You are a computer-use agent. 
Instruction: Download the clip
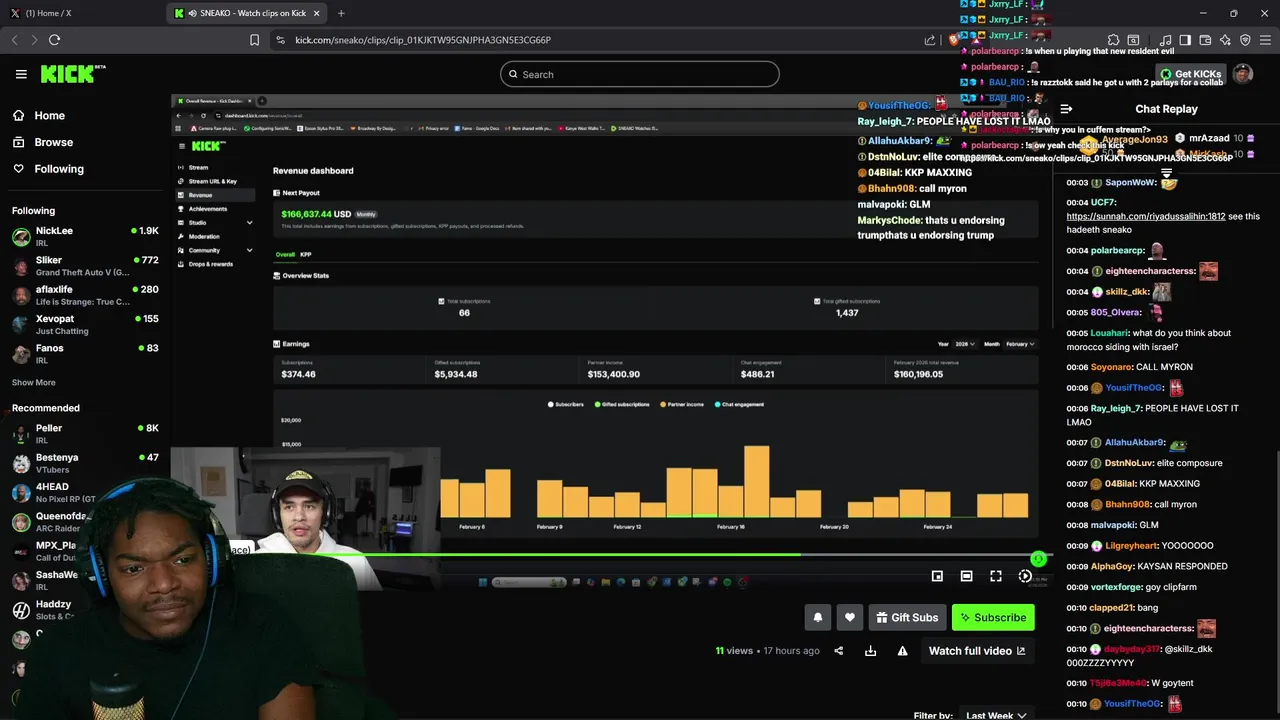[870, 651]
